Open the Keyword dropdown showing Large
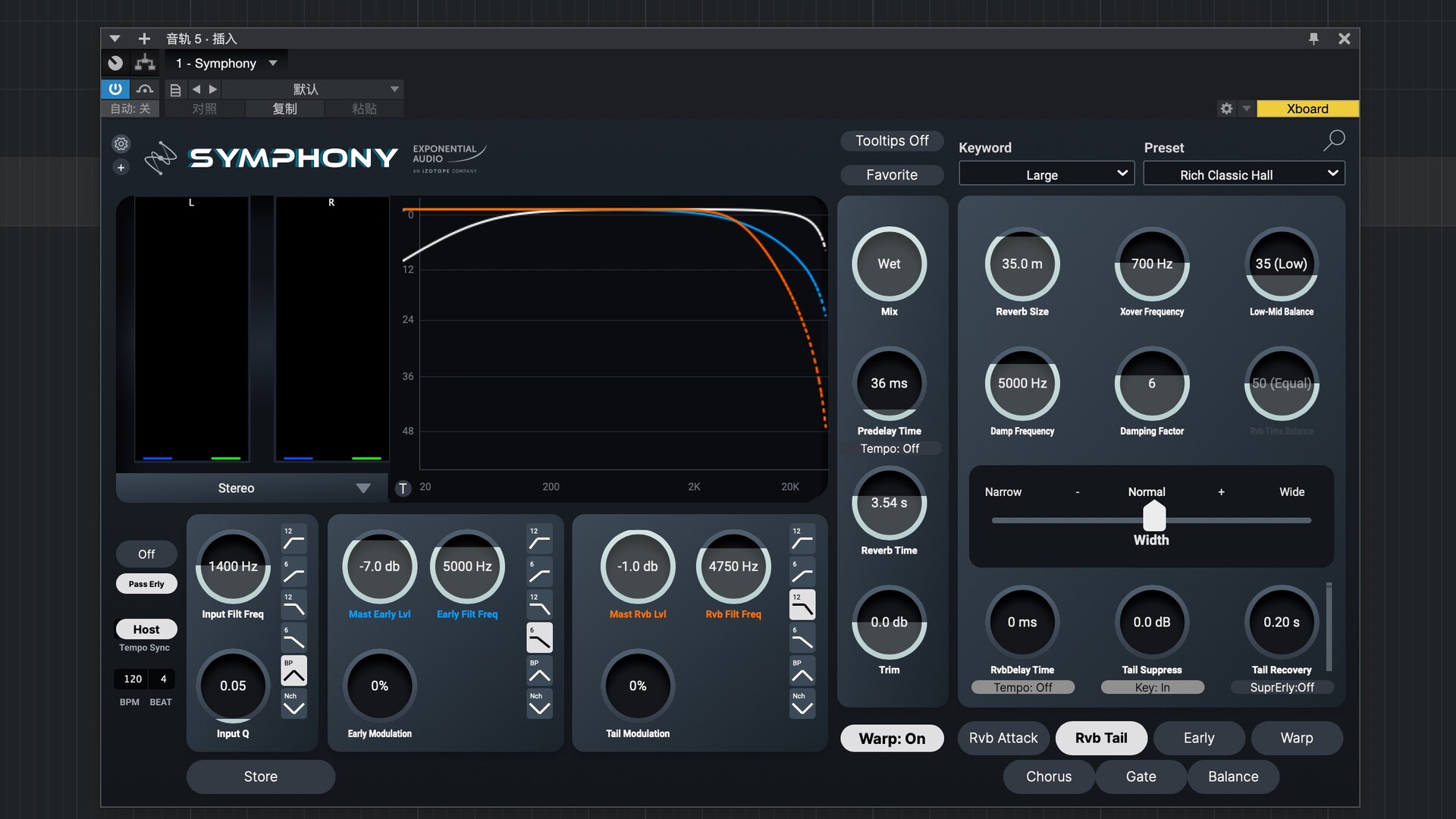 1046,175
